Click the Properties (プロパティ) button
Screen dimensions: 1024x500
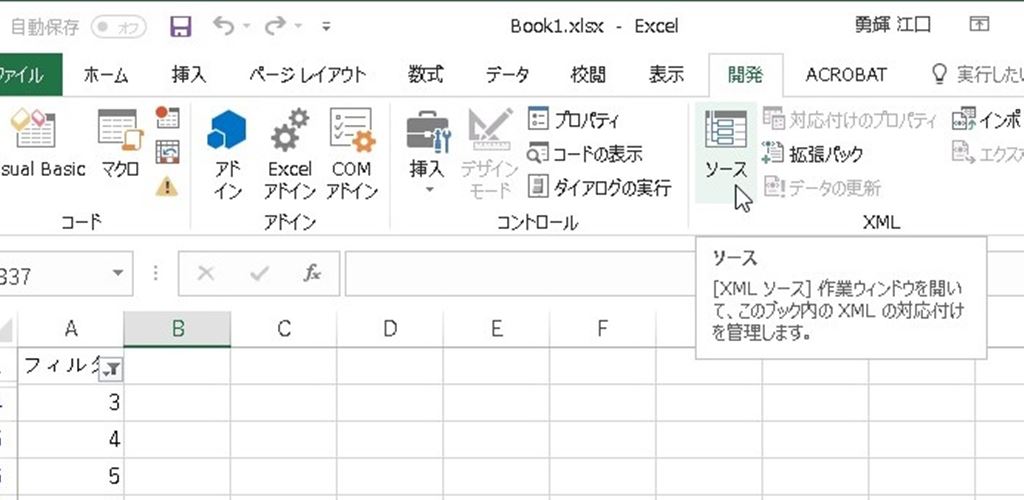[x=575, y=121]
